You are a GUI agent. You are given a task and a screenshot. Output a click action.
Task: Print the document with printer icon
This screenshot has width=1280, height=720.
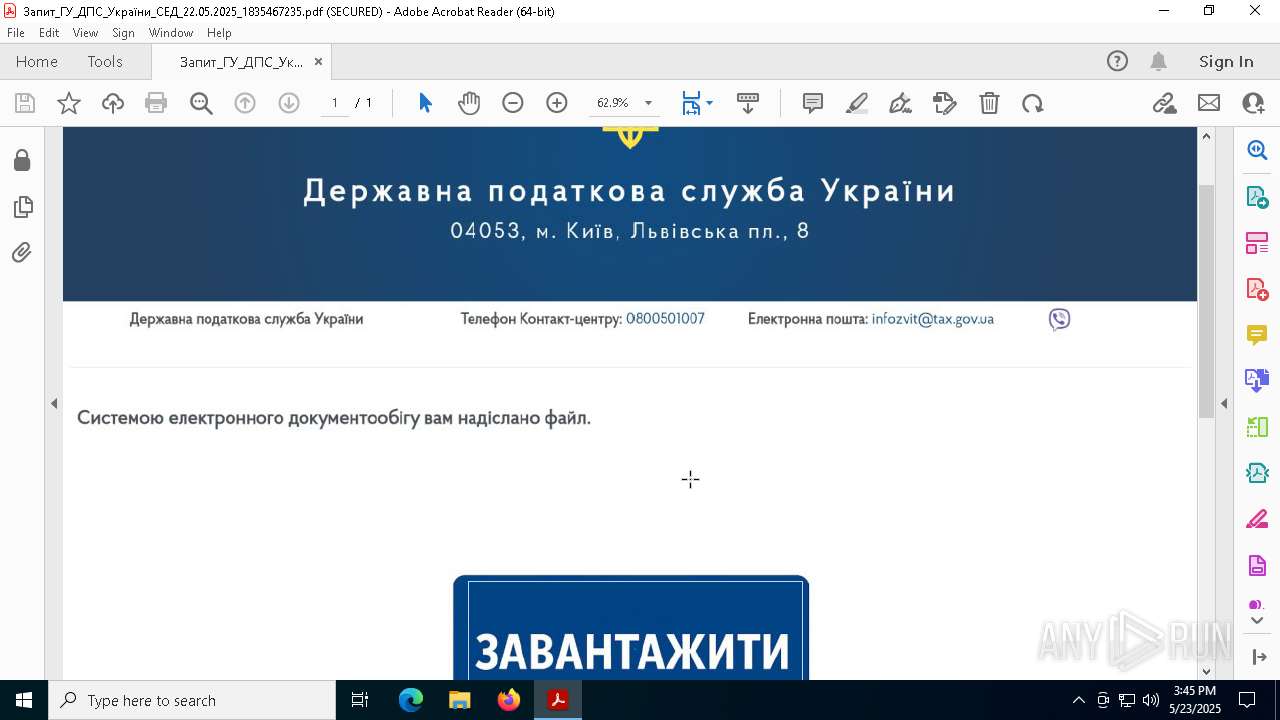click(x=156, y=103)
